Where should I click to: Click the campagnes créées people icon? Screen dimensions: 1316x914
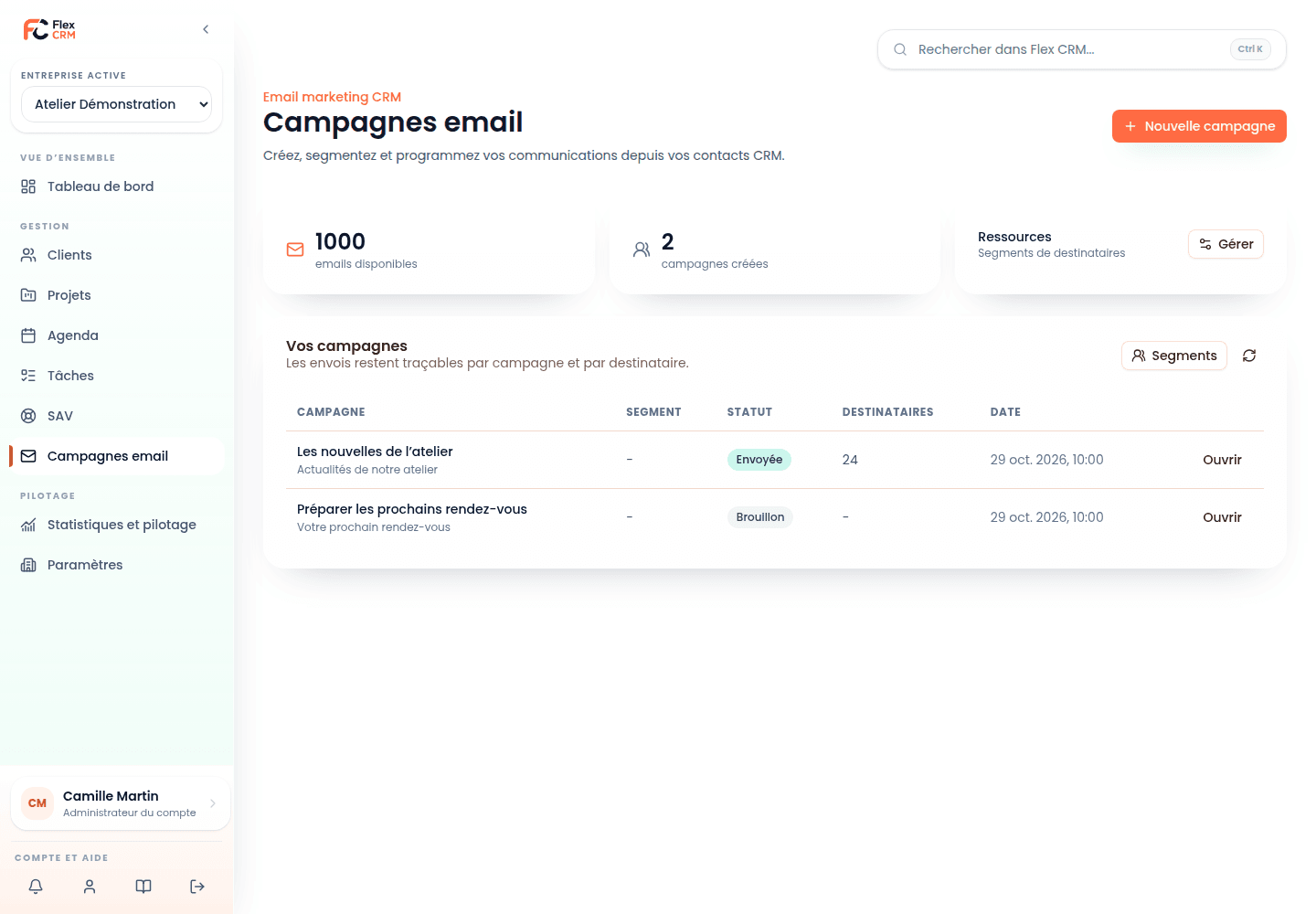[x=642, y=250]
